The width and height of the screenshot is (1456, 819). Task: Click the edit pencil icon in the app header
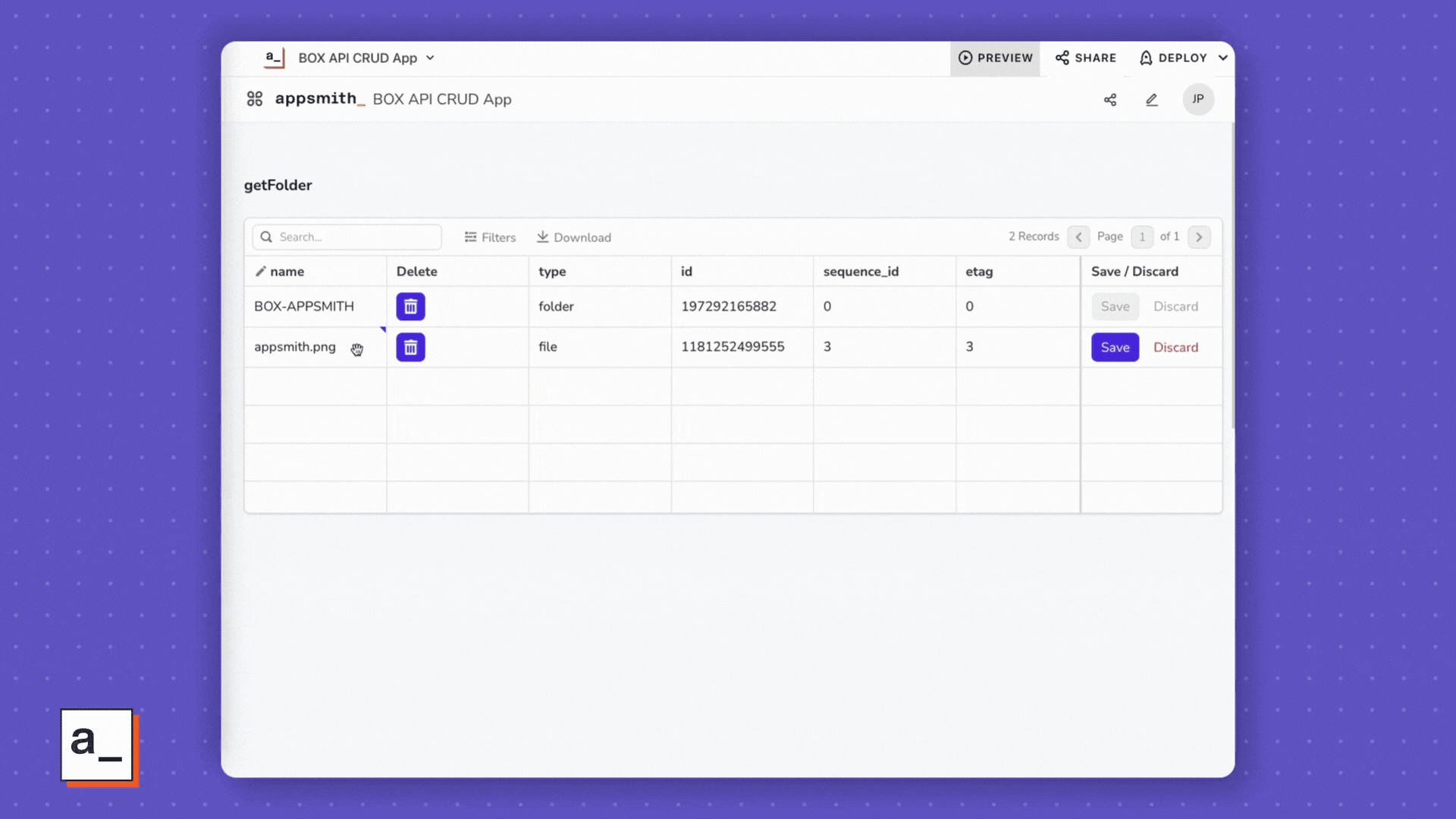pyautogui.click(x=1152, y=99)
